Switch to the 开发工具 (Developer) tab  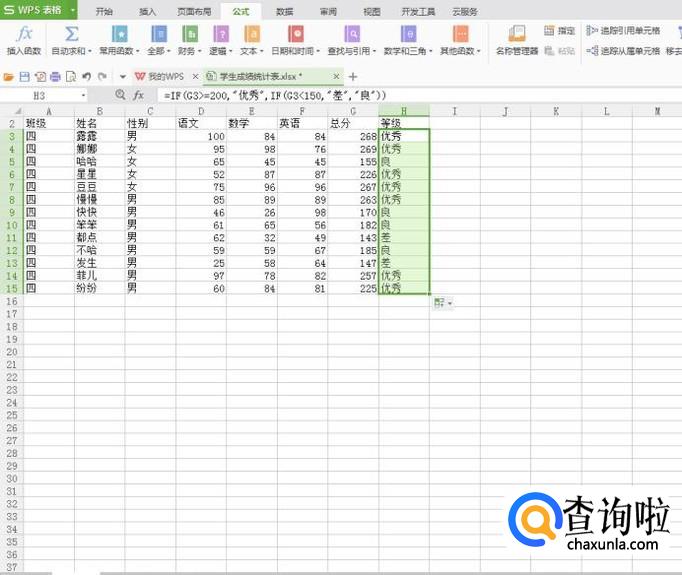click(418, 12)
